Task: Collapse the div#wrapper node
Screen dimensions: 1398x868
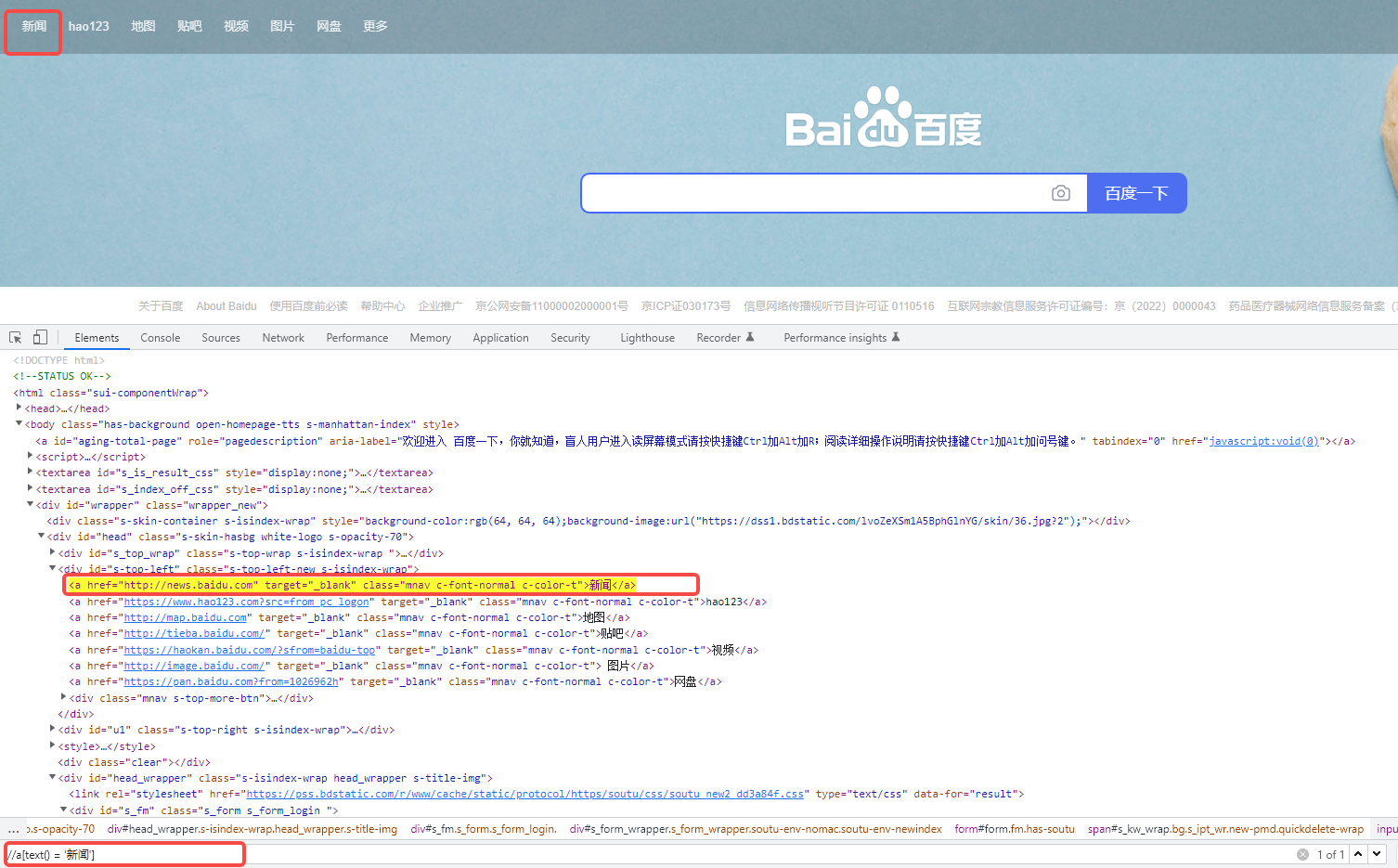Action: [30, 505]
